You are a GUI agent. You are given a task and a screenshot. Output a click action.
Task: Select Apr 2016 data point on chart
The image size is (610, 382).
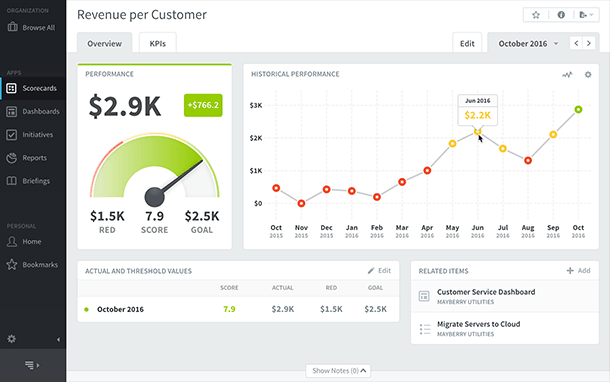[x=427, y=170]
